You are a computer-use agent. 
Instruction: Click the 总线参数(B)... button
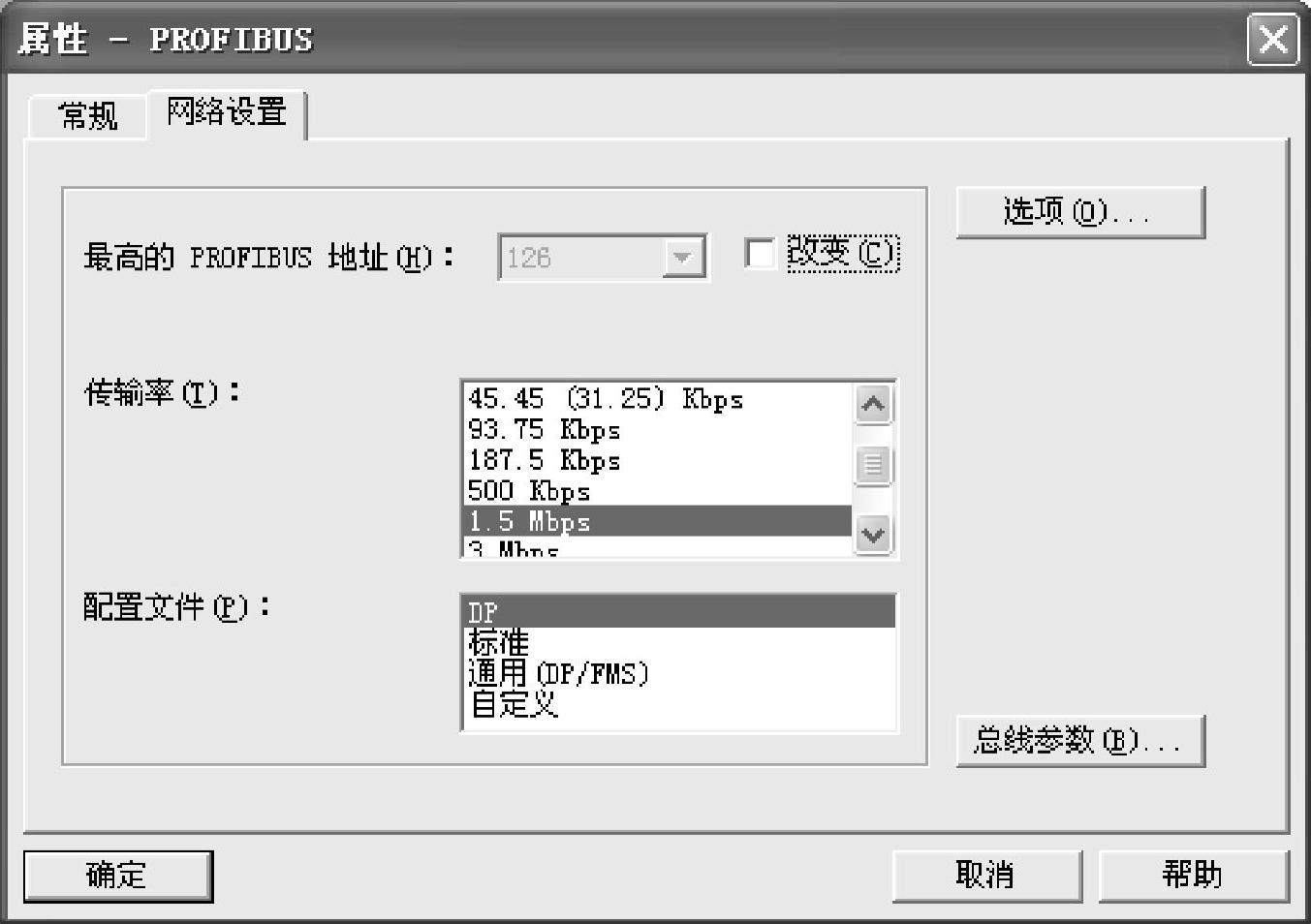(1080, 741)
